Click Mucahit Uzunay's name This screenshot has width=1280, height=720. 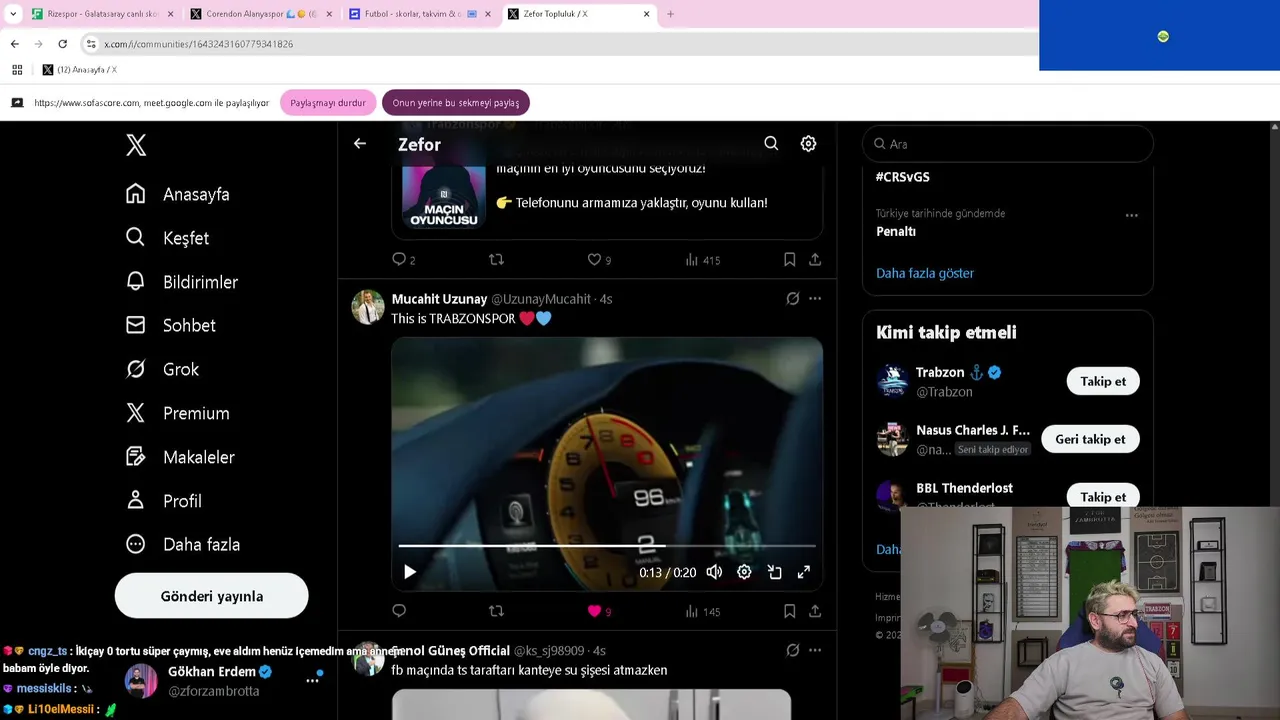439,299
